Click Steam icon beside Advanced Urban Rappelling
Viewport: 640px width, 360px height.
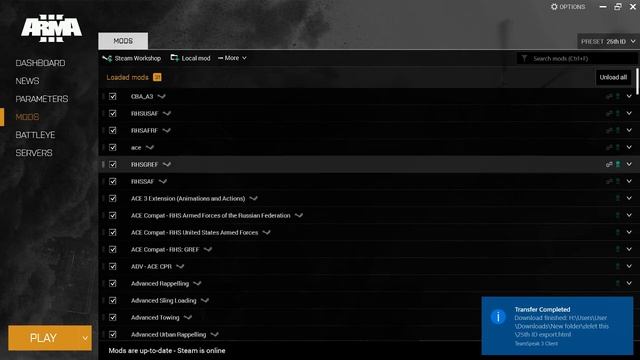214,334
